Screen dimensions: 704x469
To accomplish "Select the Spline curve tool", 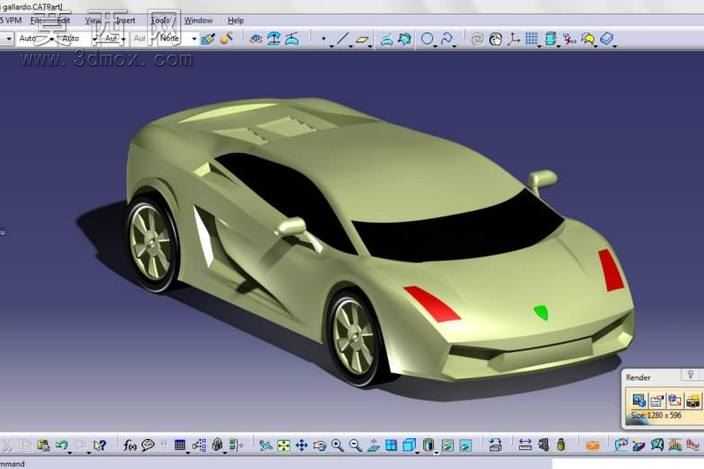I will point(447,39).
